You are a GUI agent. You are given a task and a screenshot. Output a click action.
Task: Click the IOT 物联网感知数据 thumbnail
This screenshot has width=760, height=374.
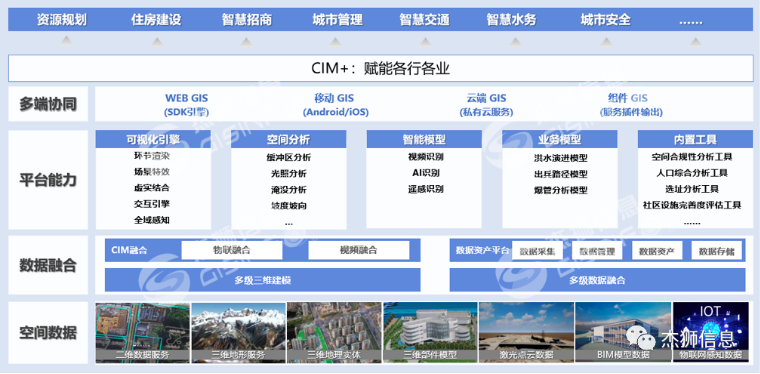coord(710,333)
